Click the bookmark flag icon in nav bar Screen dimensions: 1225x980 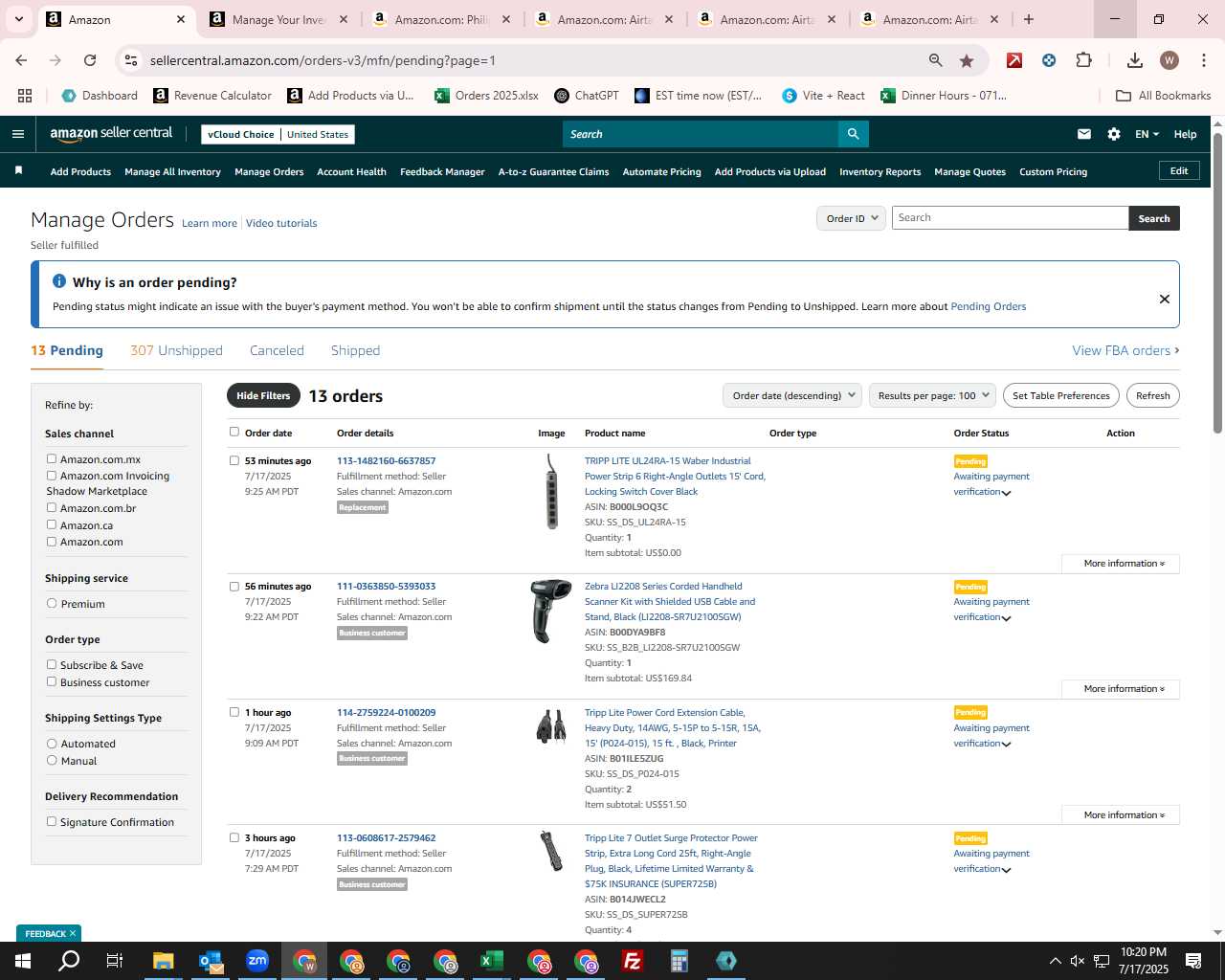click(18, 171)
